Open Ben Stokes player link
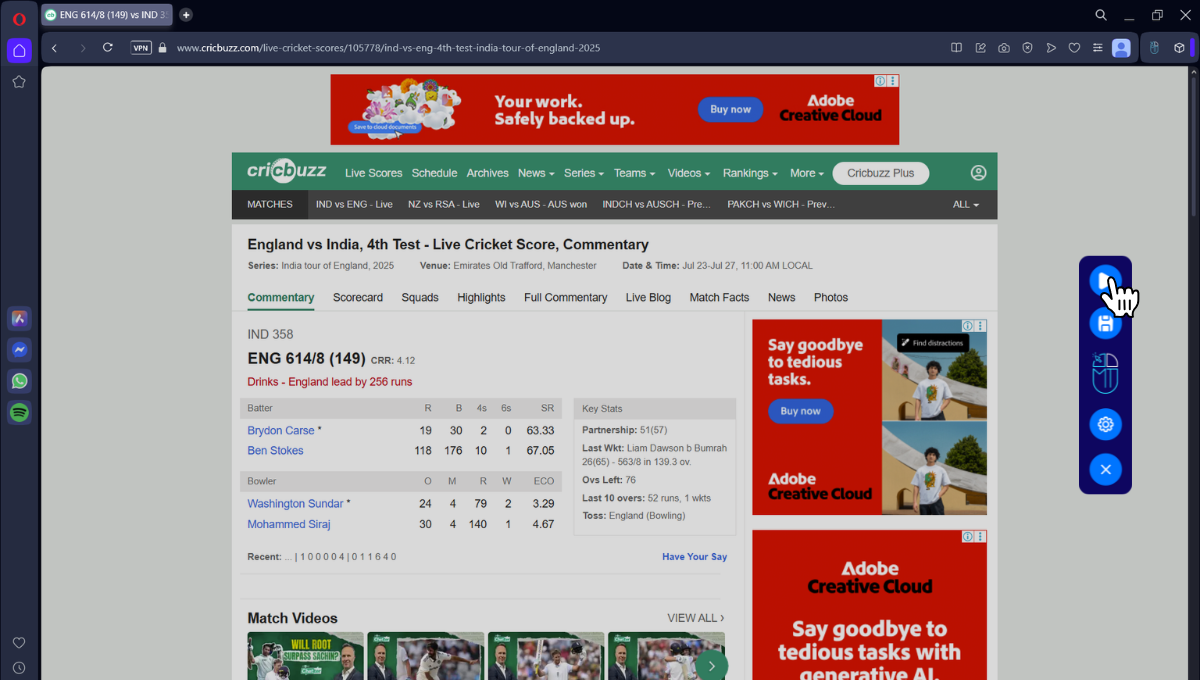The image size is (1200, 680). click(x=275, y=451)
